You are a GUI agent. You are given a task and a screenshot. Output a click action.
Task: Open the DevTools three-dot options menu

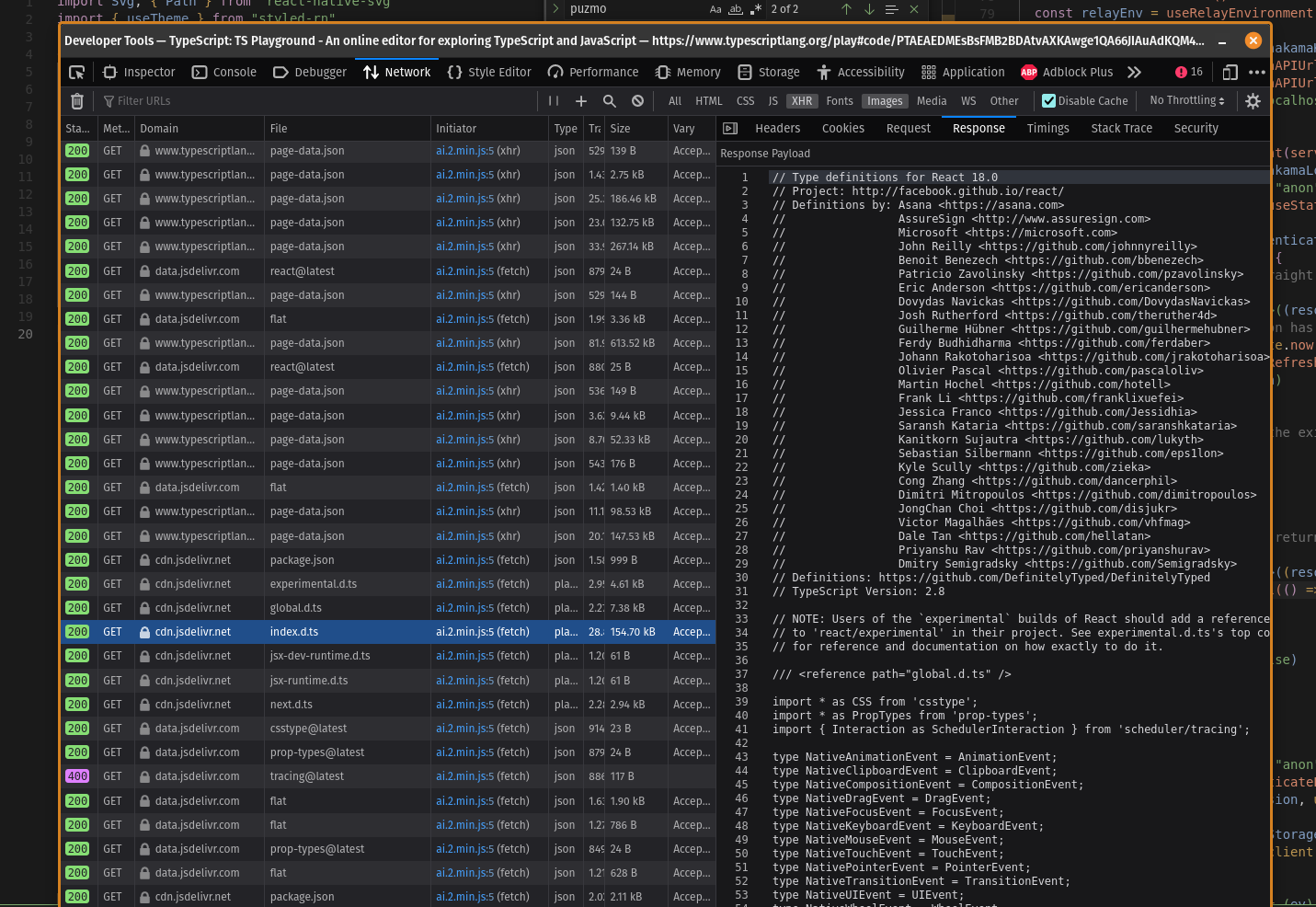click(1257, 72)
